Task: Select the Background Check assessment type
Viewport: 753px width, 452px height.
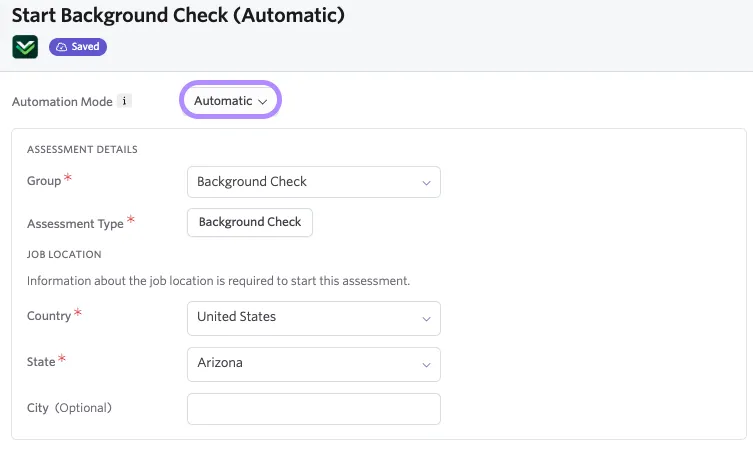Action: tap(250, 222)
